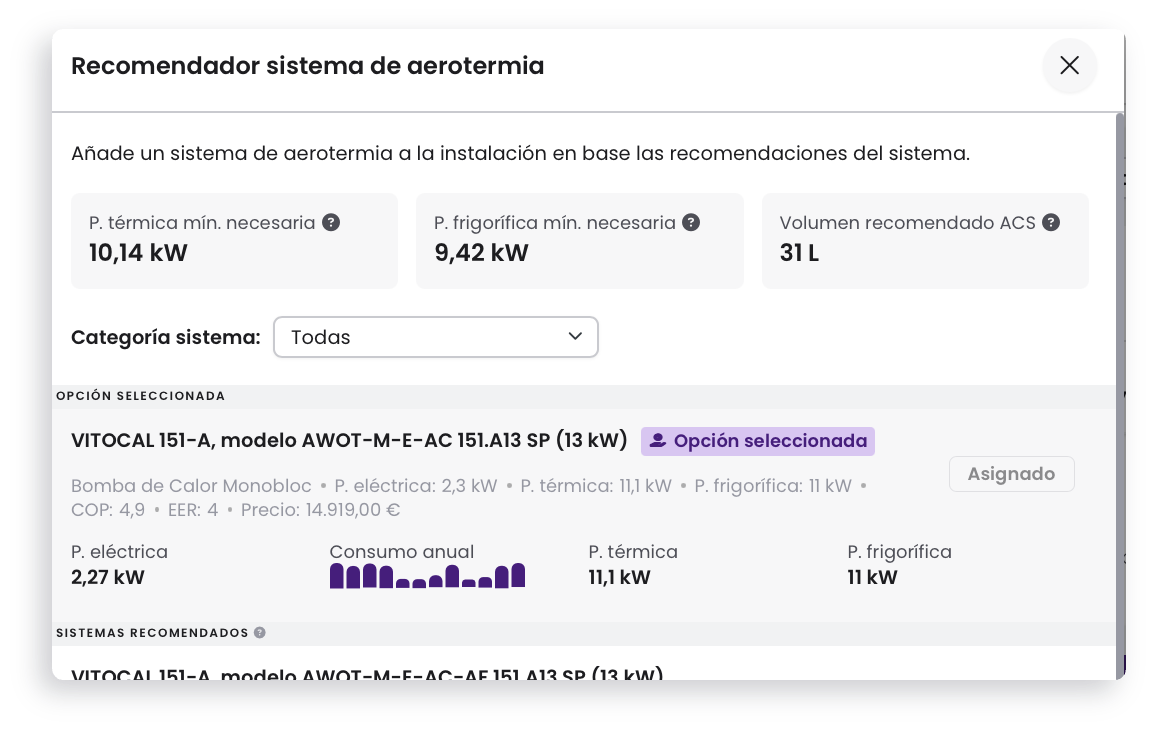Click the P. térmica 11,1 kW value
This screenshot has height=732, width=1156.
pyautogui.click(x=619, y=577)
